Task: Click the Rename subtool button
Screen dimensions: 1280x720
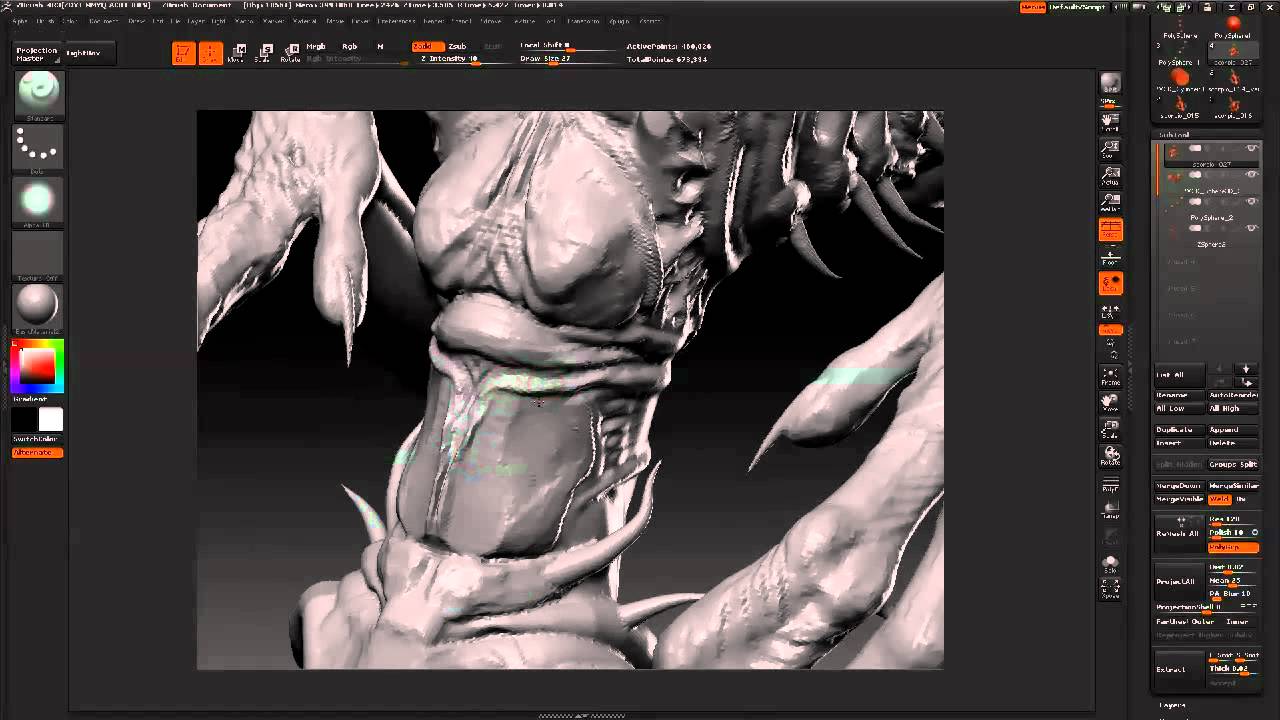Action: click(1179, 395)
